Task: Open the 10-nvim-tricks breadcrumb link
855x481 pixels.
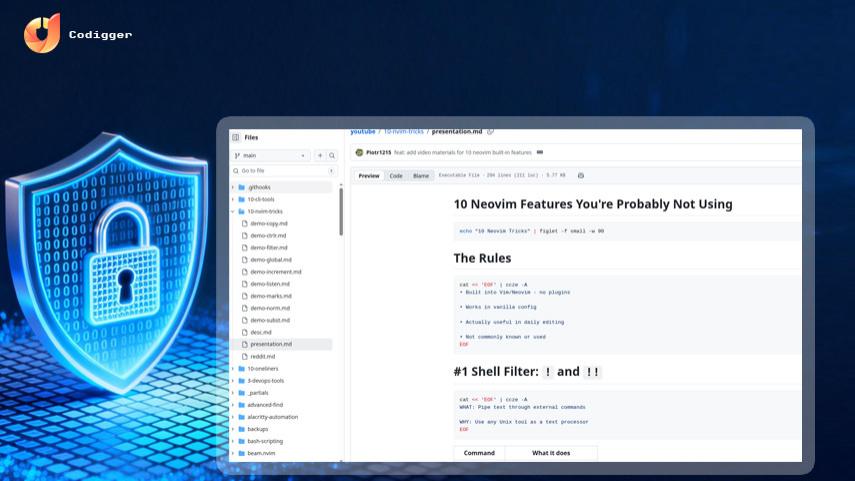Action: (x=404, y=131)
